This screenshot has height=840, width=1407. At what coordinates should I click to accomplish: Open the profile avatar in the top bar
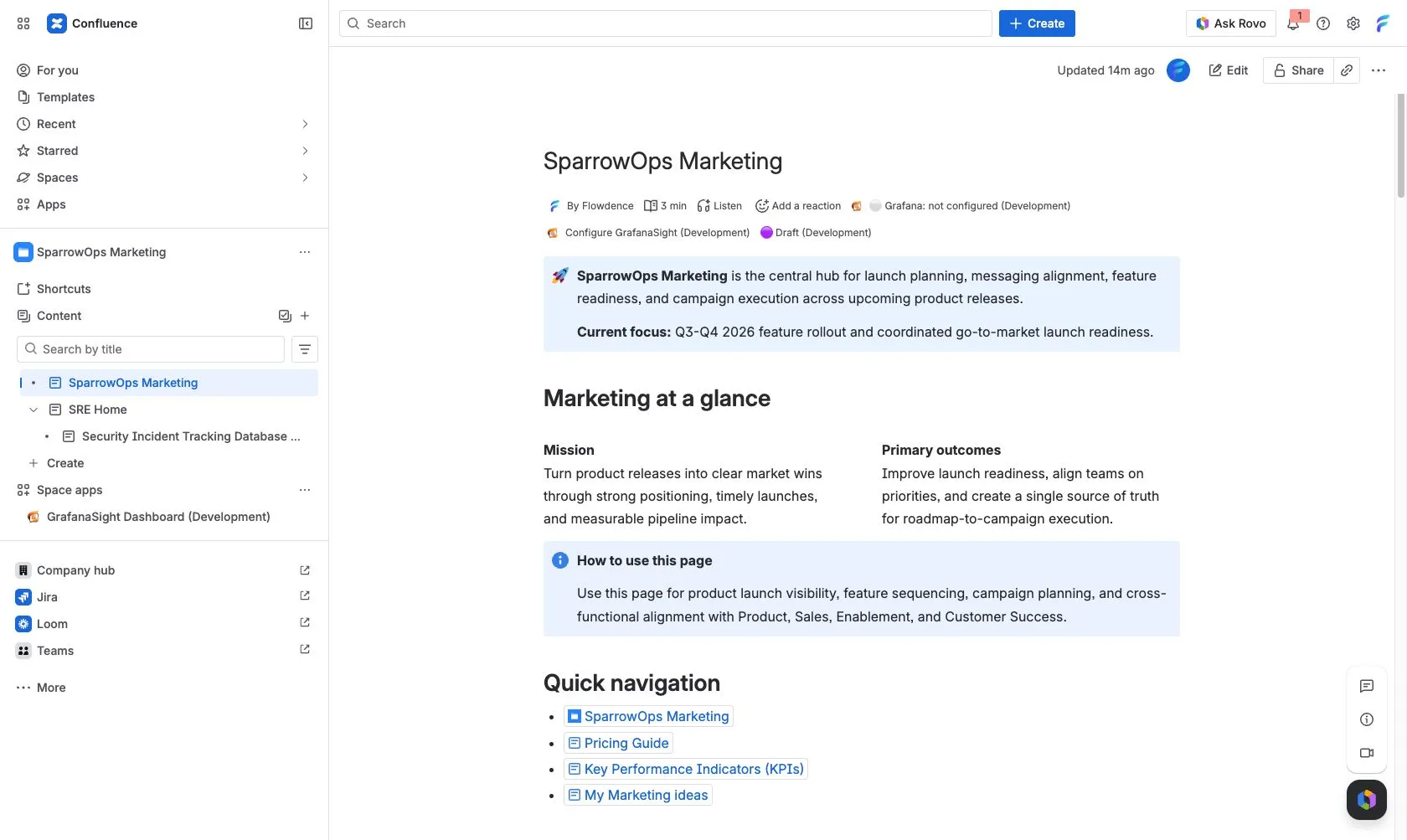point(1383,23)
